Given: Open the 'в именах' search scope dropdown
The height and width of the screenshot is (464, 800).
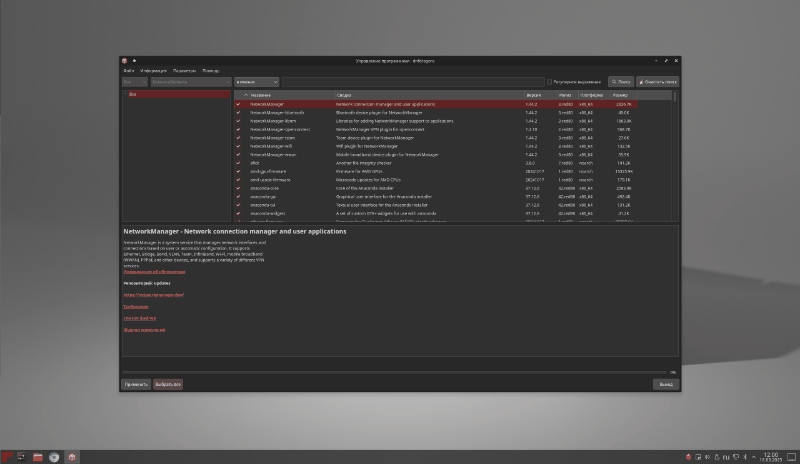Looking at the screenshot, I should [x=257, y=82].
